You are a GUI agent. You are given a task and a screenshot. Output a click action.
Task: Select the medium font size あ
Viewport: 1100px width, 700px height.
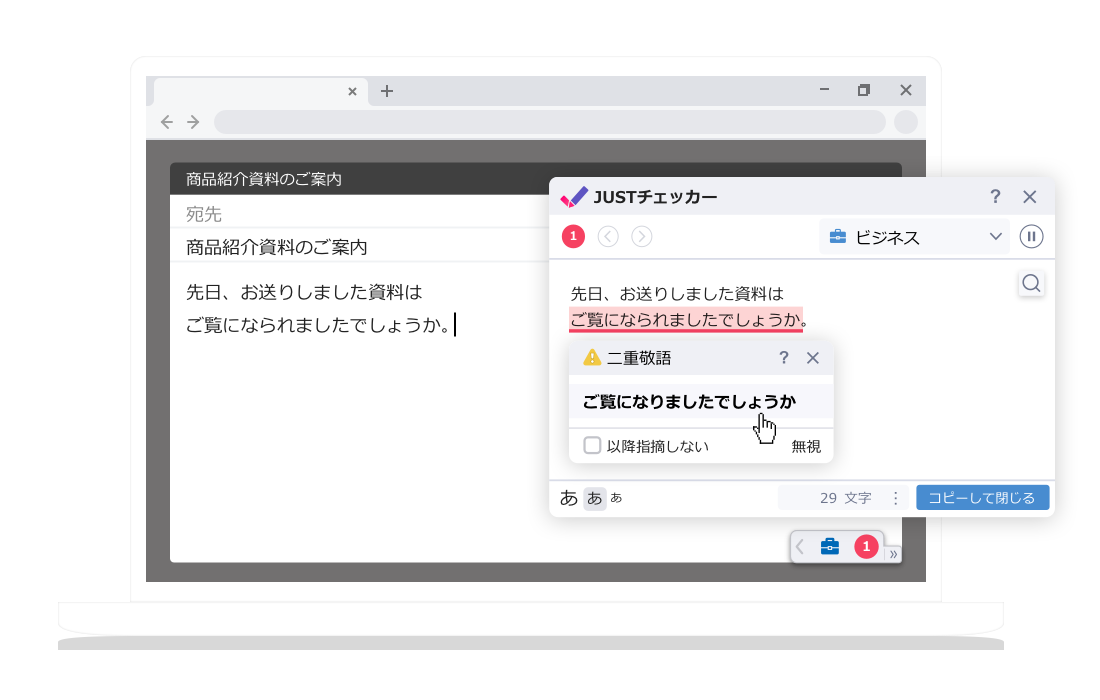click(594, 498)
